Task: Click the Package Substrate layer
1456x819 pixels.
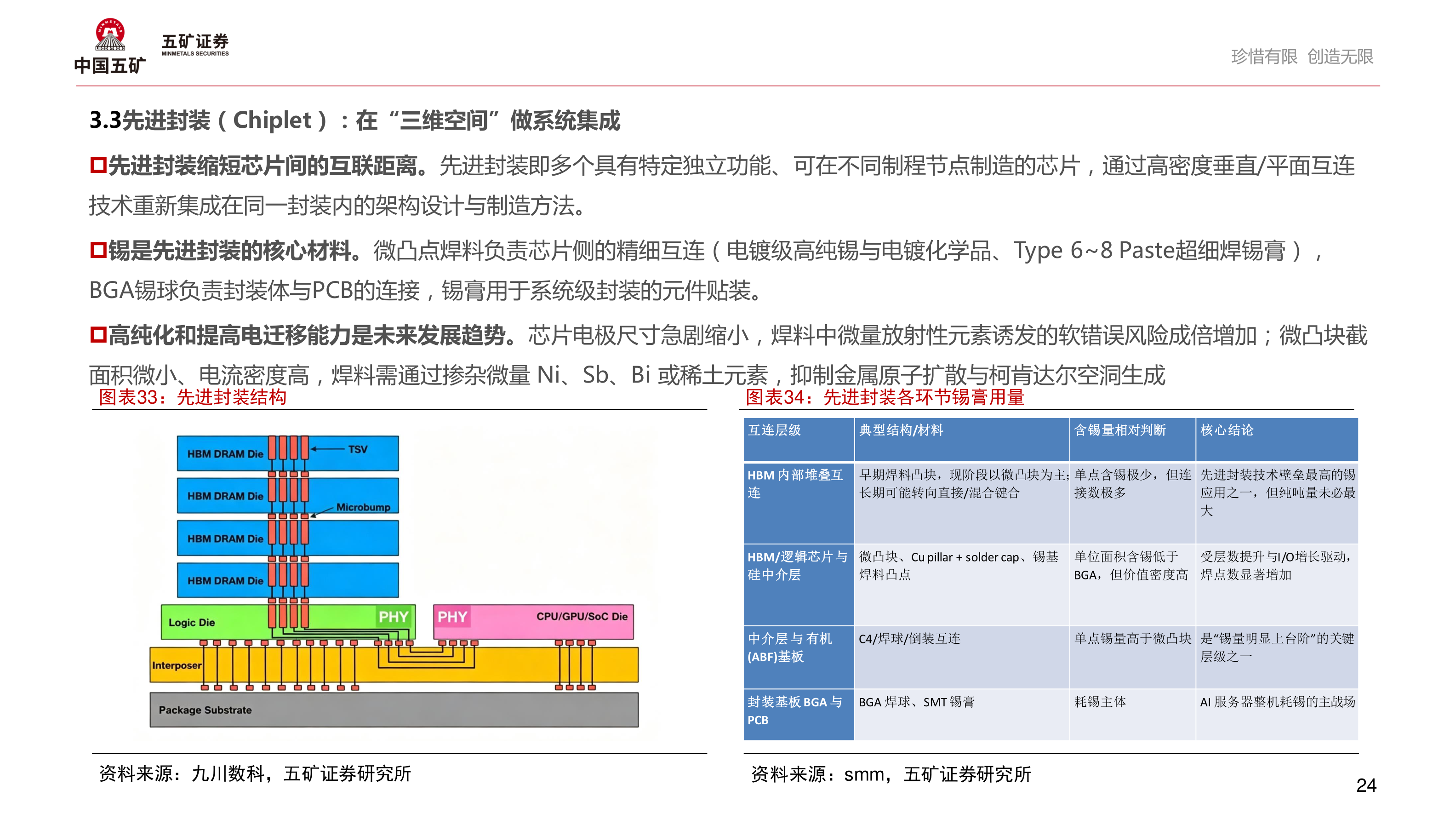Action: tap(394, 710)
